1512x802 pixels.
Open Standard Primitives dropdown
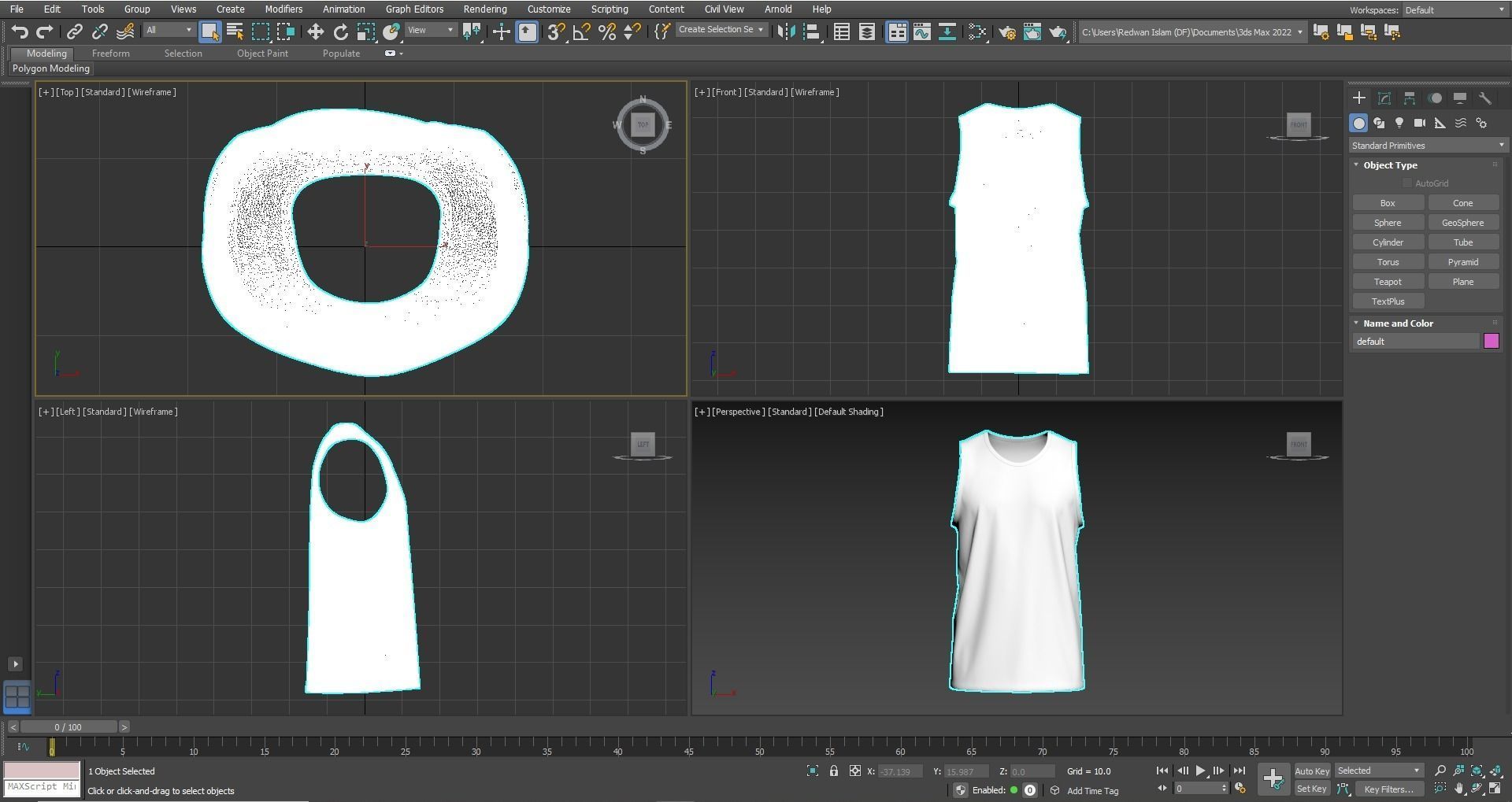(x=1428, y=146)
